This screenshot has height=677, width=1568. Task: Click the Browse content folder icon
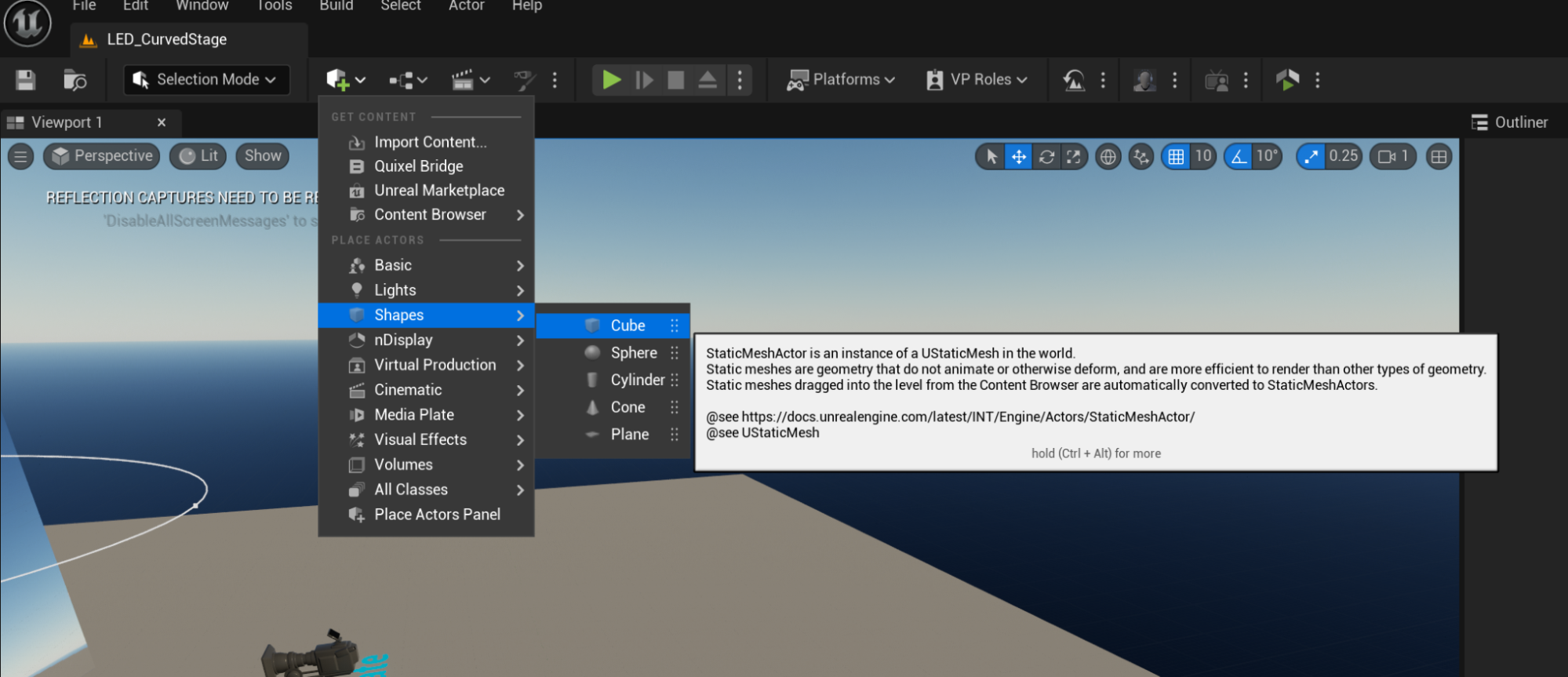(75, 80)
